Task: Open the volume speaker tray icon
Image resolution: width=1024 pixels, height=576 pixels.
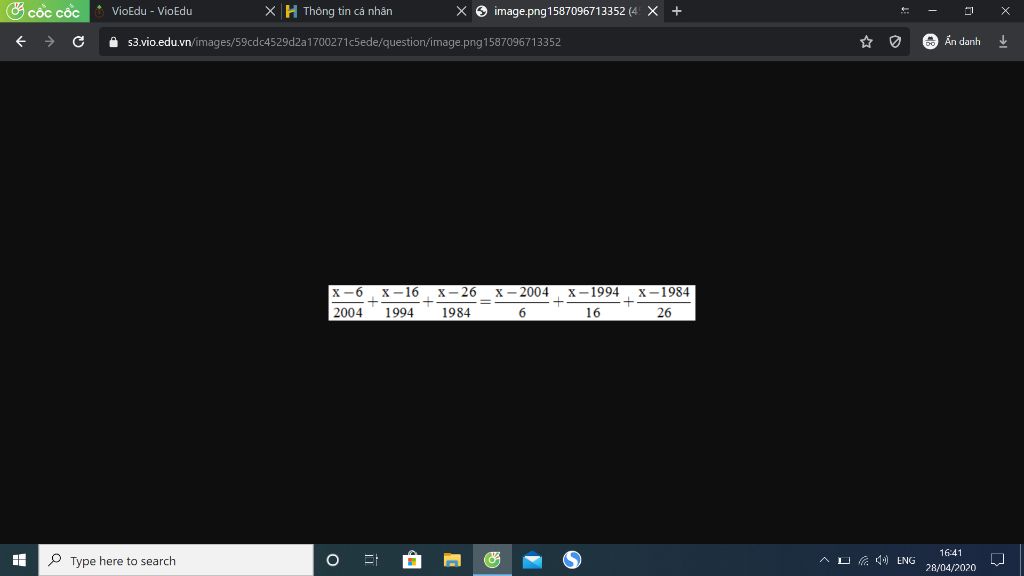Action: coord(882,560)
